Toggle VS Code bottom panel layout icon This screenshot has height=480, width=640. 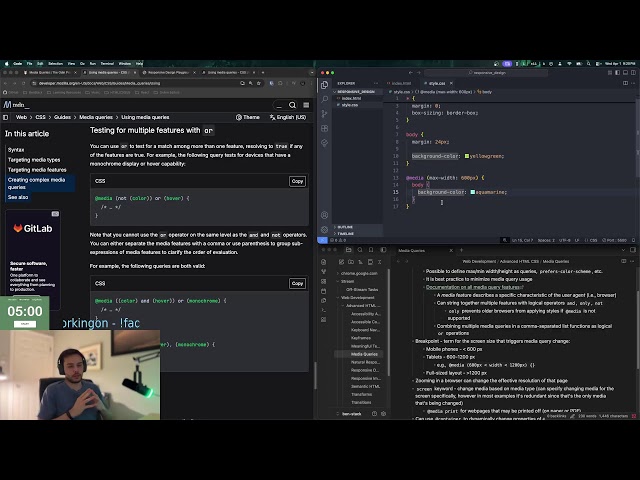[x=625, y=73]
